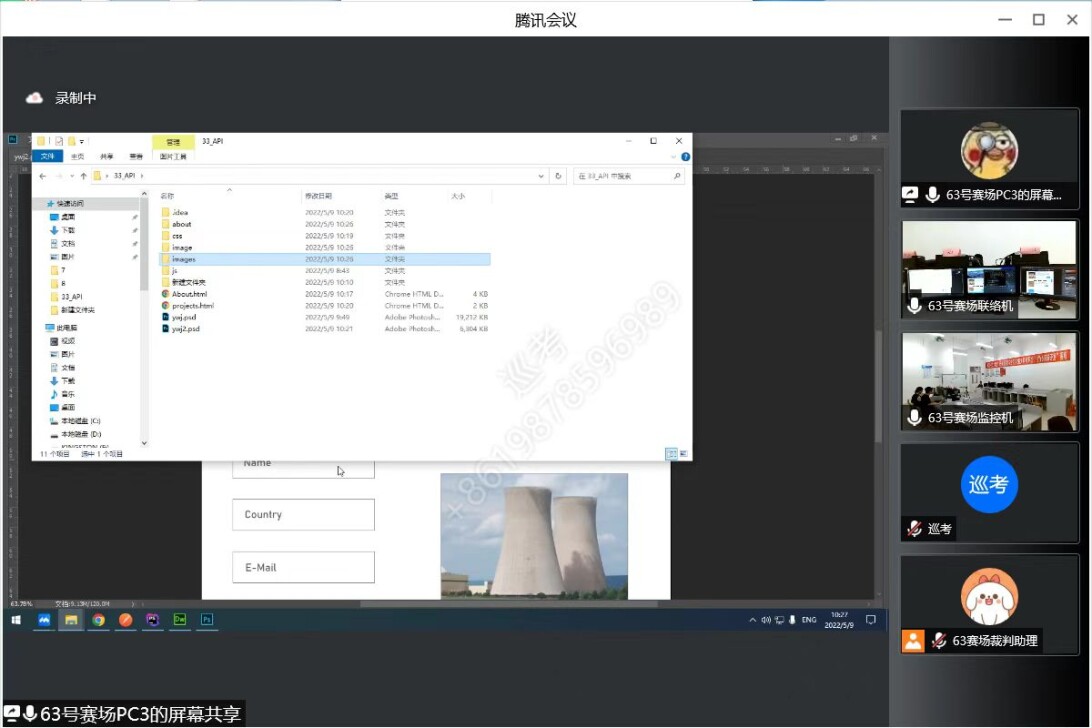Open 本地磁盘 (D:) in the navigation pane

[x=80, y=434]
